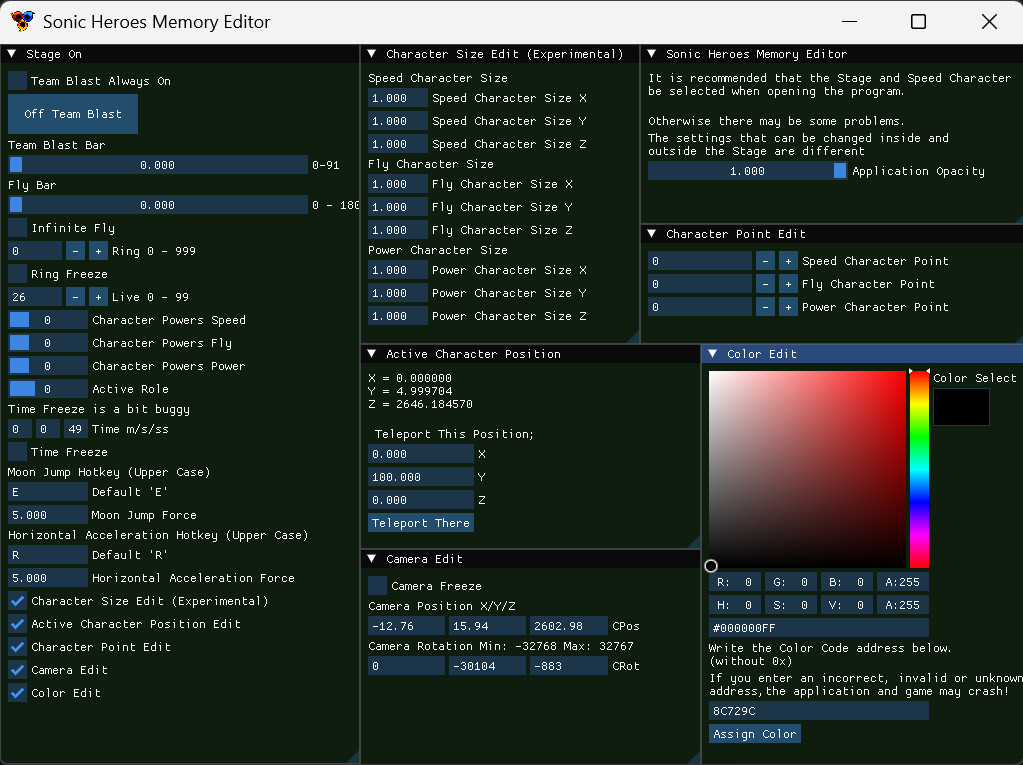
Task: Uncheck Character Size Edit (Experimental)
Action: pyautogui.click(x=17, y=601)
